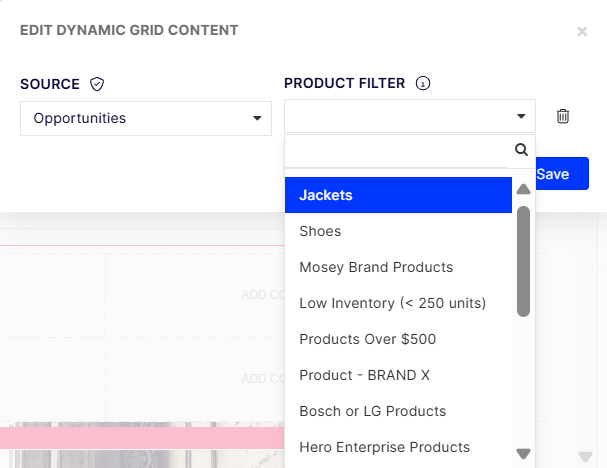Click the gray down arrow at page corner

tap(585, 457)
